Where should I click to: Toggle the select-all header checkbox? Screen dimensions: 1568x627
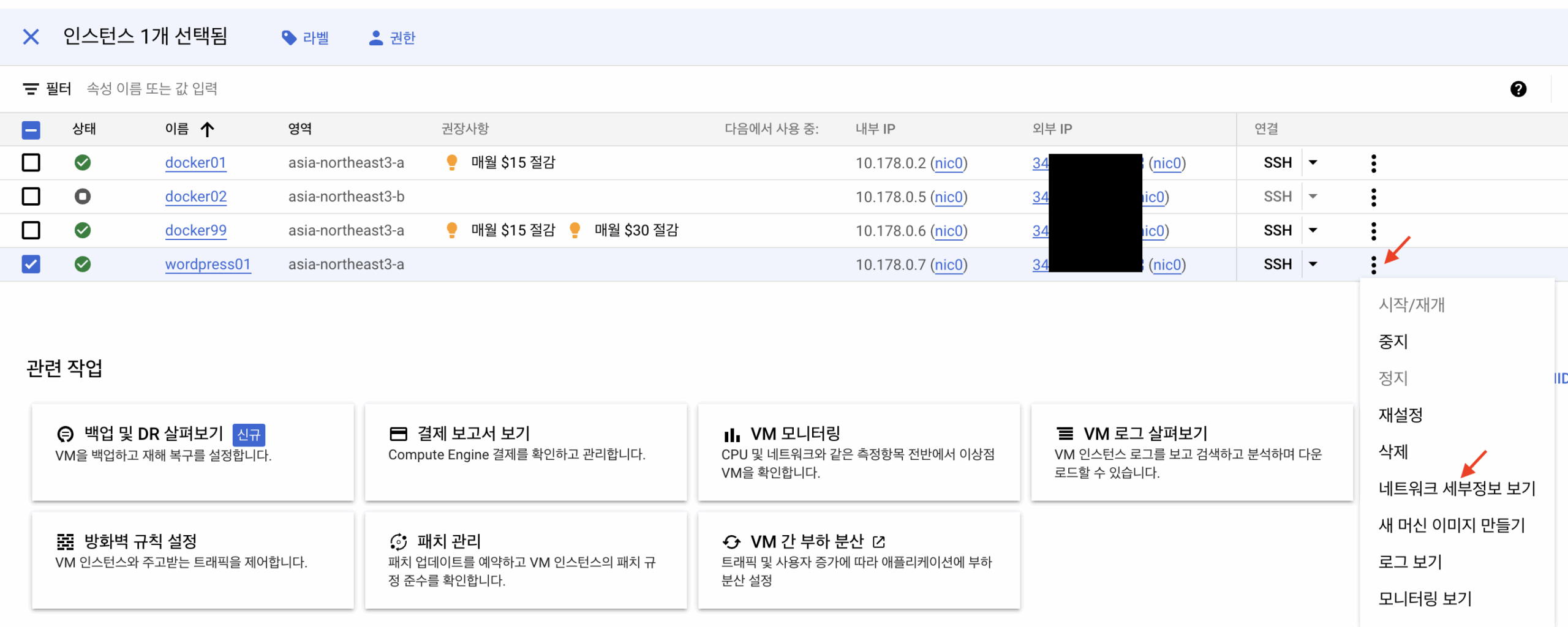pos(31,129)
